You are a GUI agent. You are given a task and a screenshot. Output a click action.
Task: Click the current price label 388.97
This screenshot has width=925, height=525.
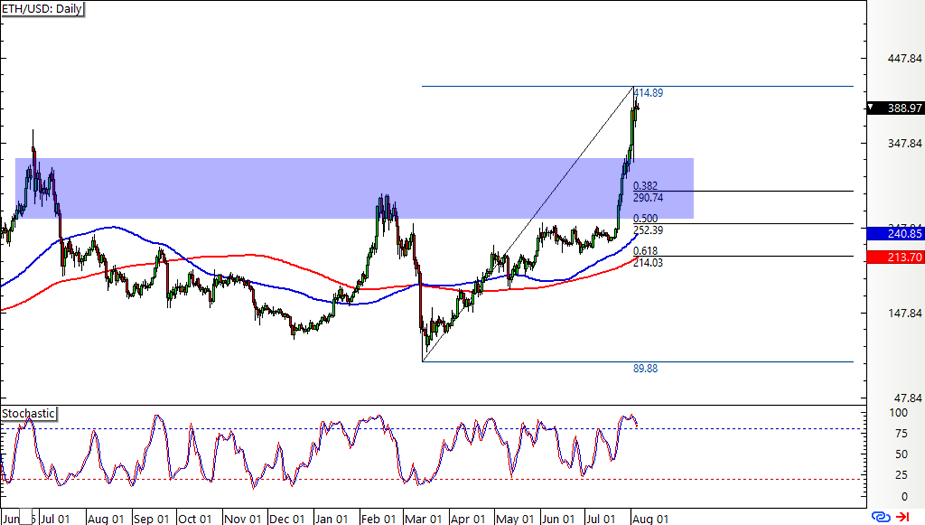point(904,109)
